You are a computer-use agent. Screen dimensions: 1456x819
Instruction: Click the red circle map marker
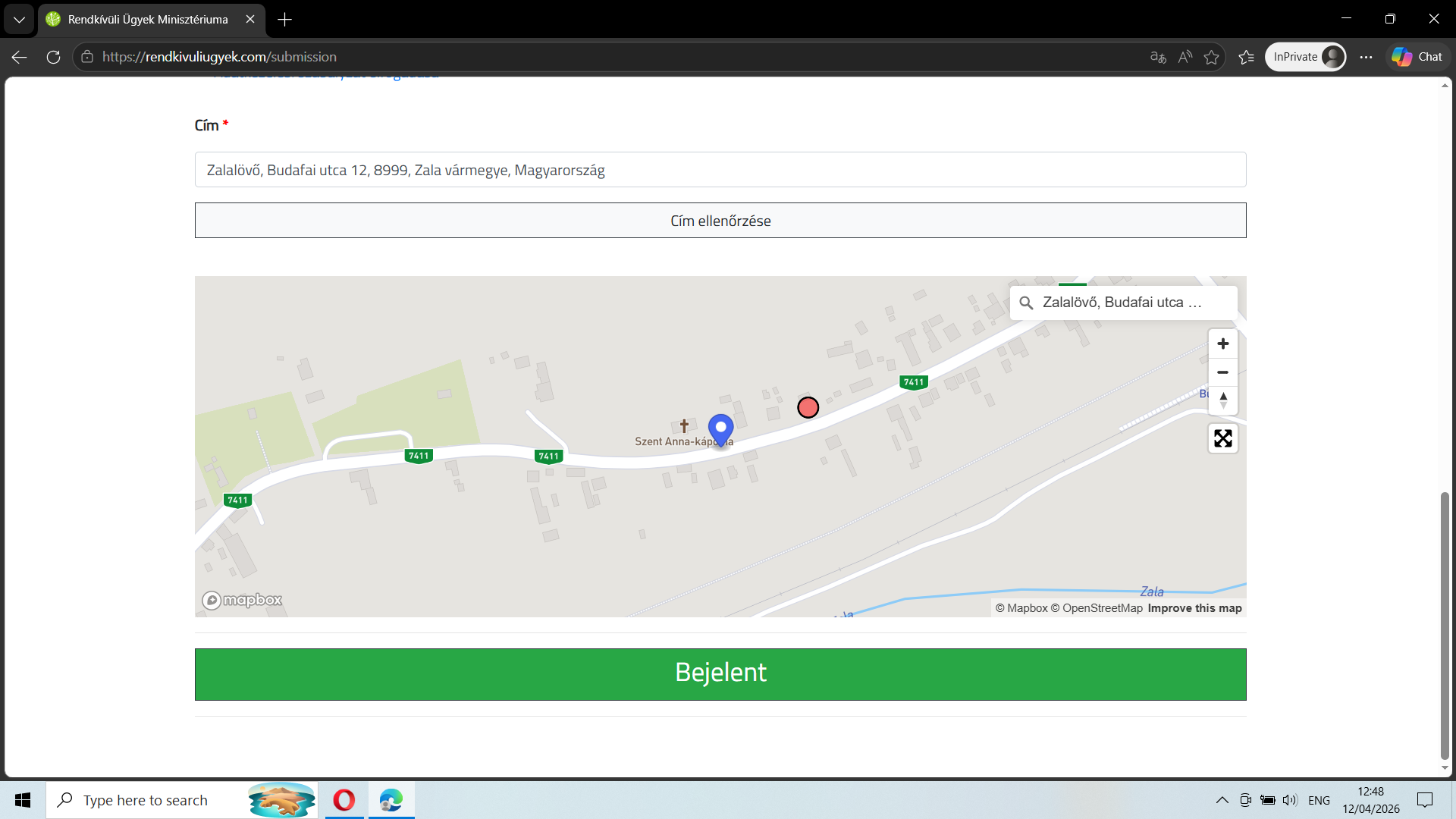tap(808, 408)
